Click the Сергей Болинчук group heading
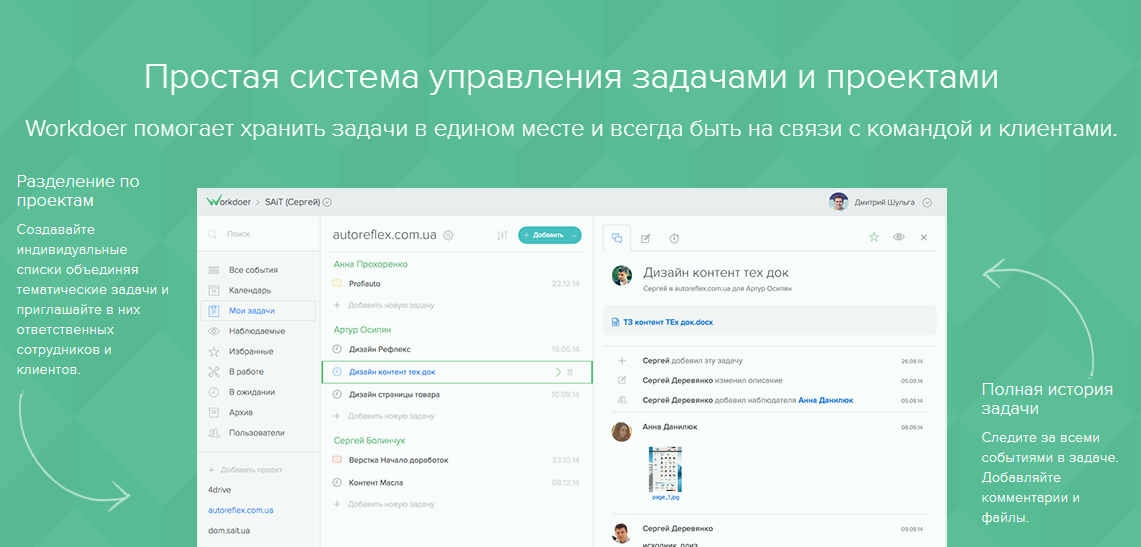This screenshot has height=547, width=1141. 369,441
